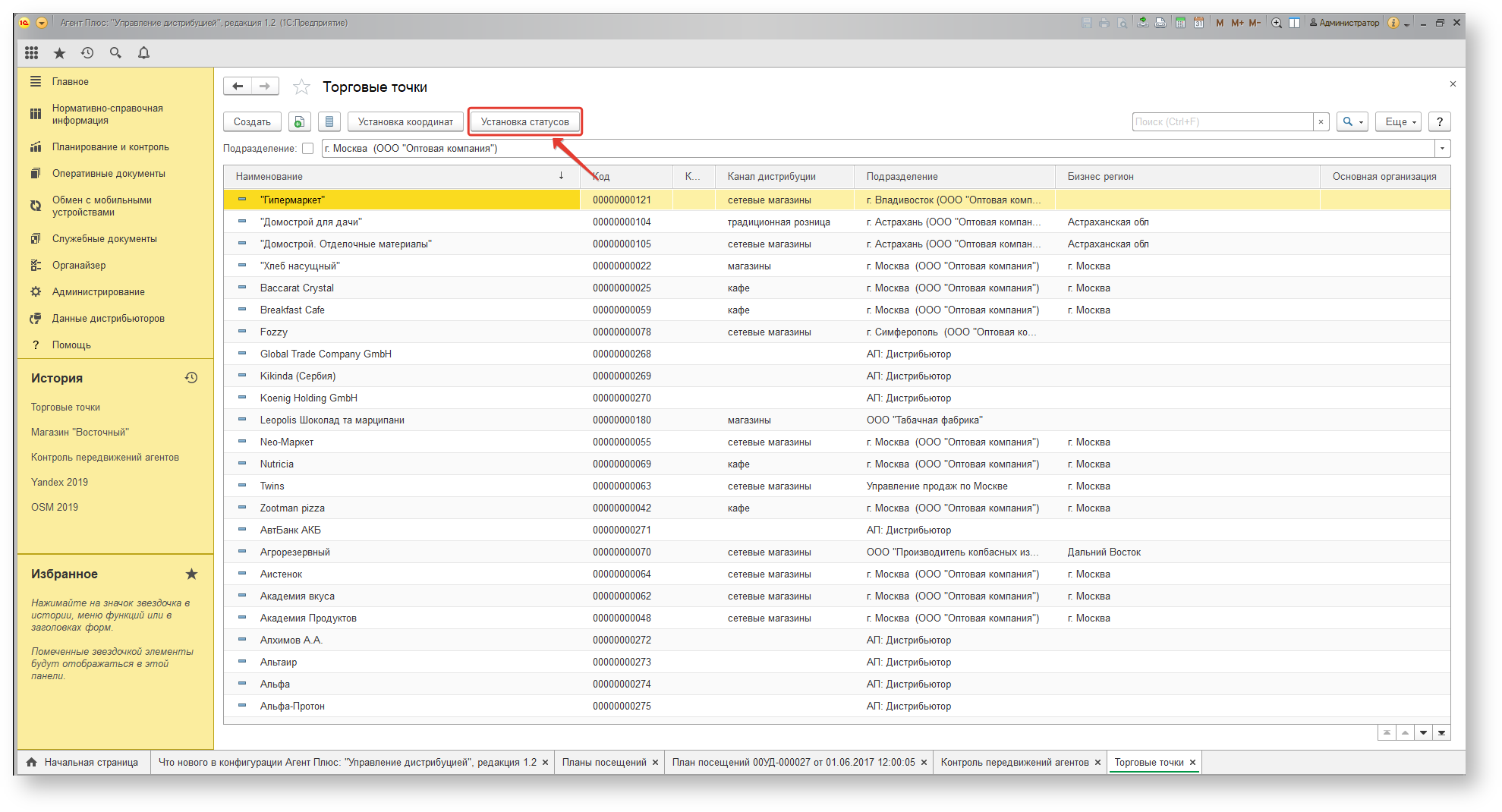The height and width of the screenshot is (812, 1502).
Task: Open history clock icon in top toolbar
Action: [x=87, y=52]
